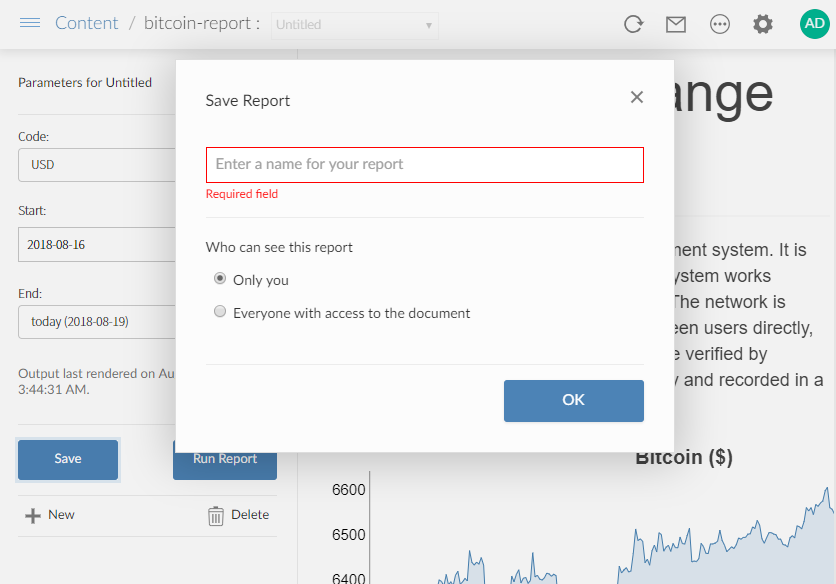836x584 pixels.
Task: Select 'Everyone with access to the document'
Action: click(x=220, y=312)
